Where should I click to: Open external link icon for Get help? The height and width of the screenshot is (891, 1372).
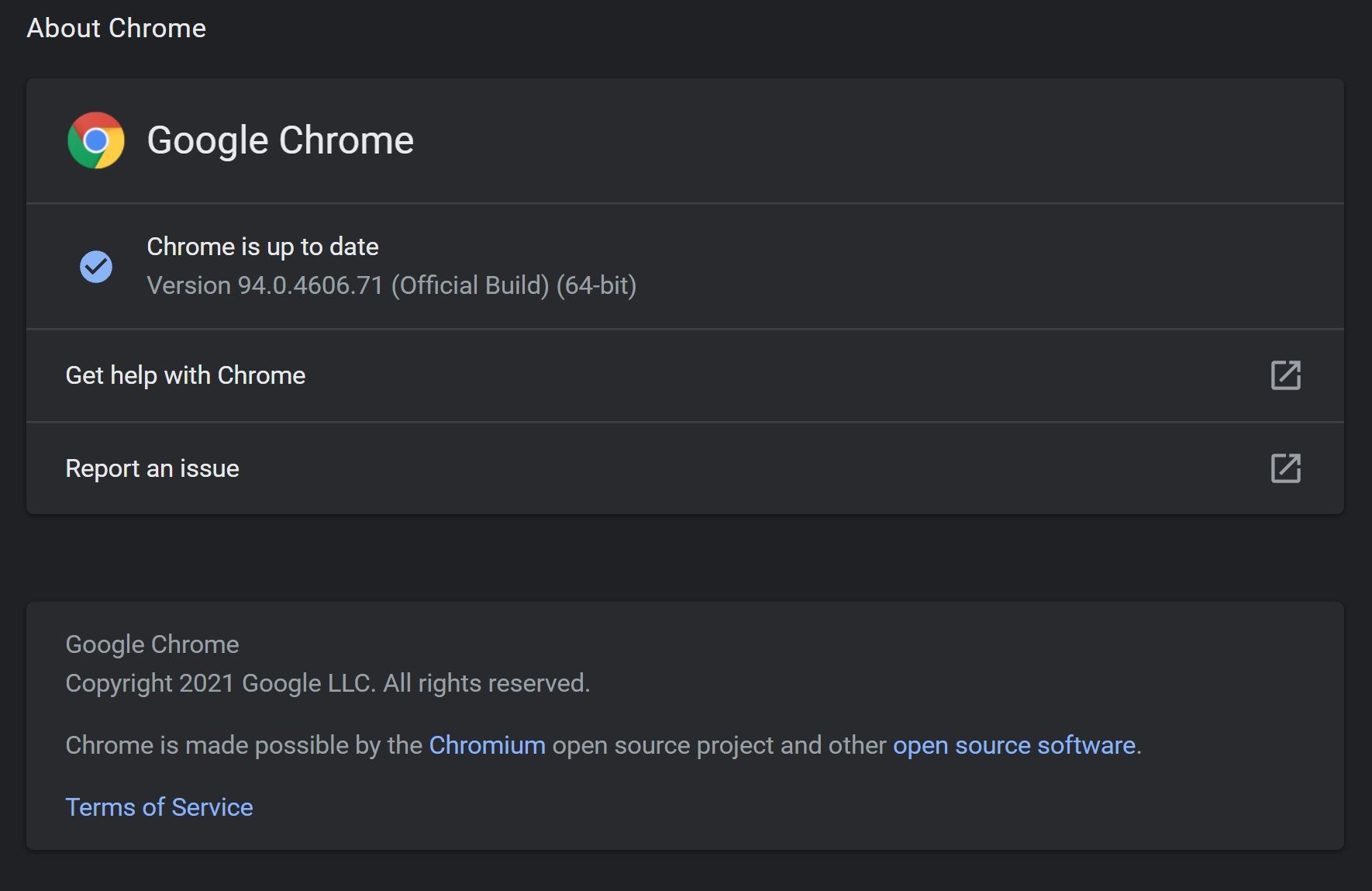point(1285,375)
